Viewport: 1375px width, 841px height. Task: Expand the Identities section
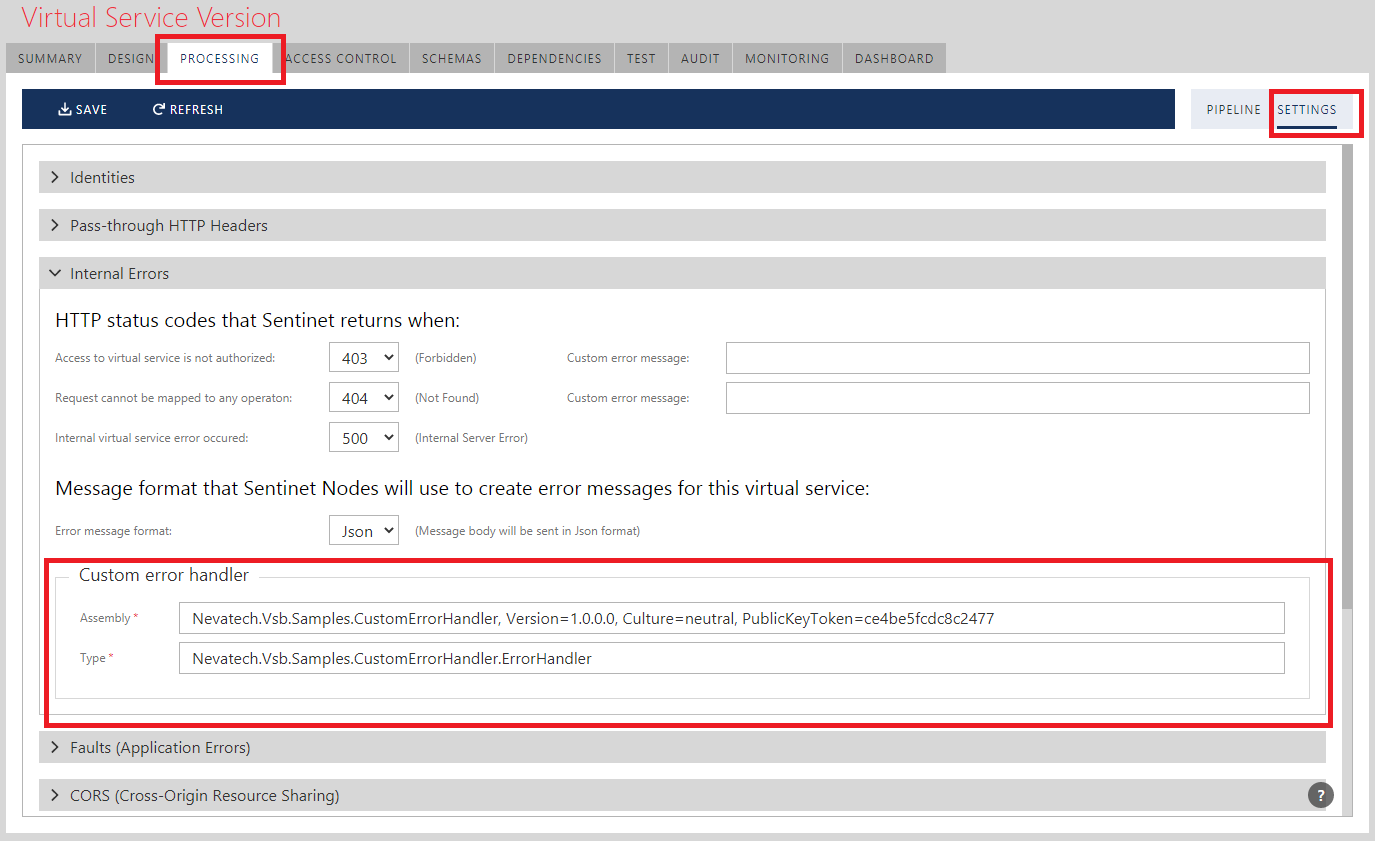[x=102, y=177]
